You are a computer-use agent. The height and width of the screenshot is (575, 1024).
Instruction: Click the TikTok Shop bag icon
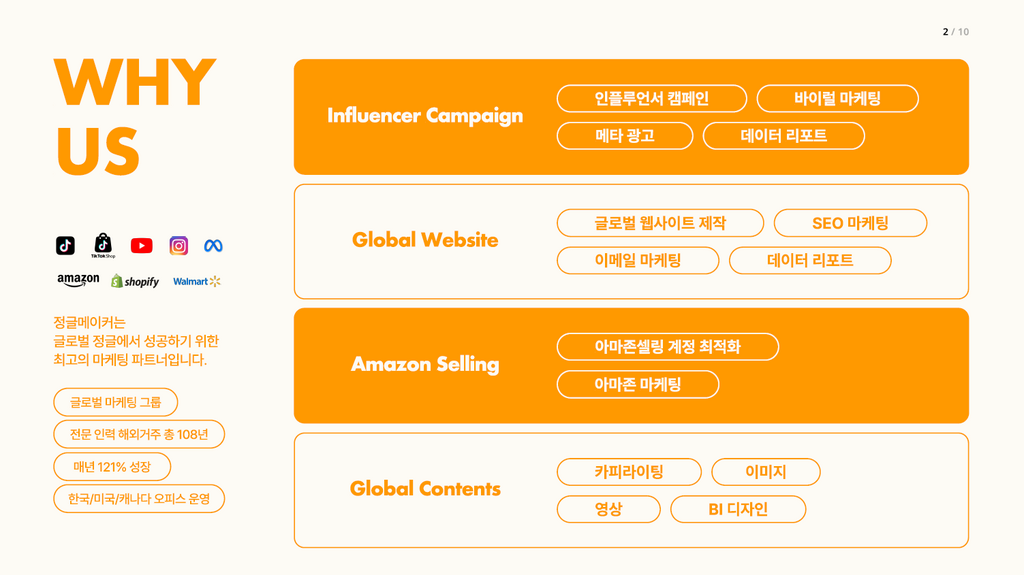(x=103, y=245)
